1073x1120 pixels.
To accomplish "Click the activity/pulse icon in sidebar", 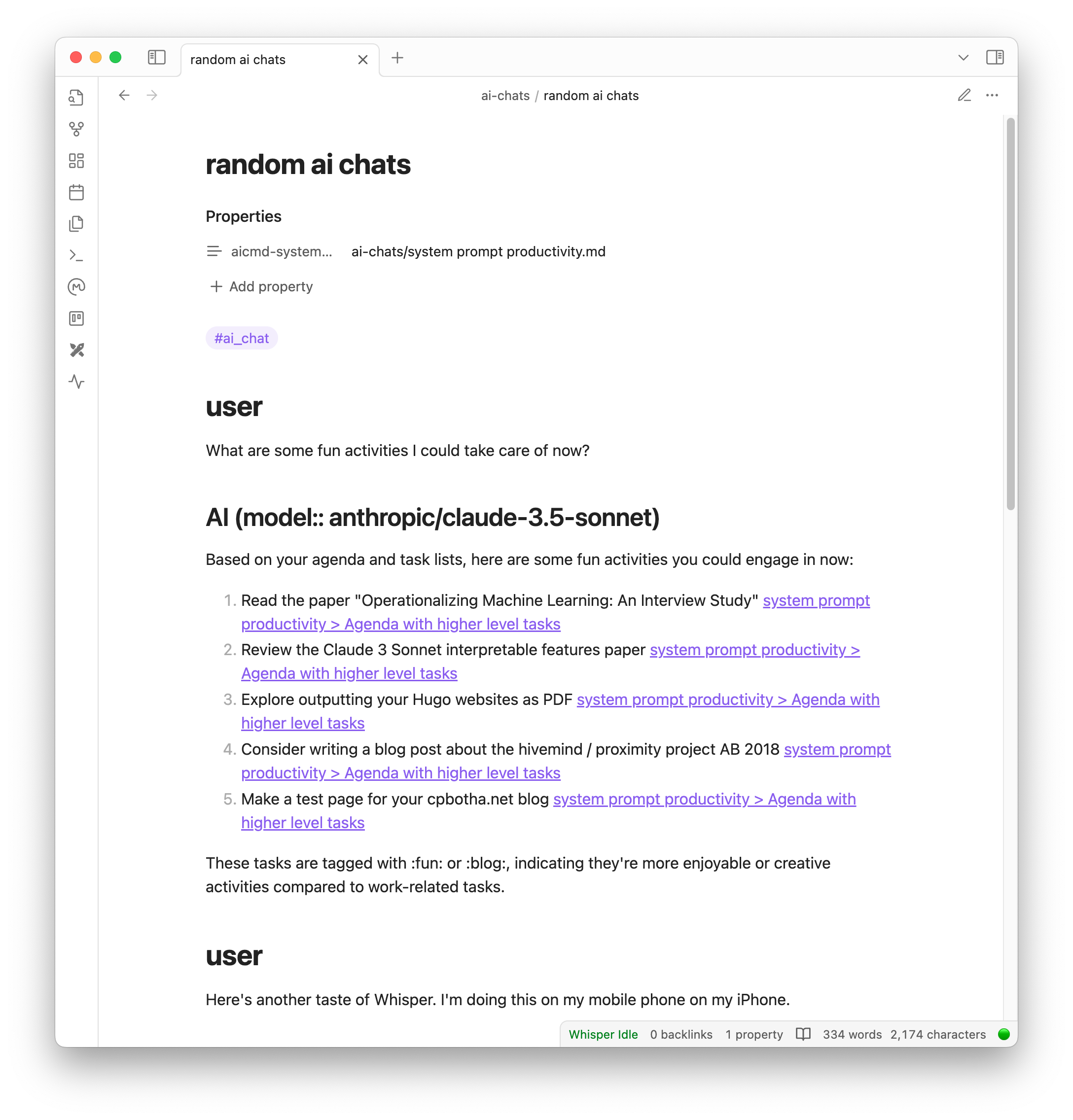I will [x=77, y=381].
